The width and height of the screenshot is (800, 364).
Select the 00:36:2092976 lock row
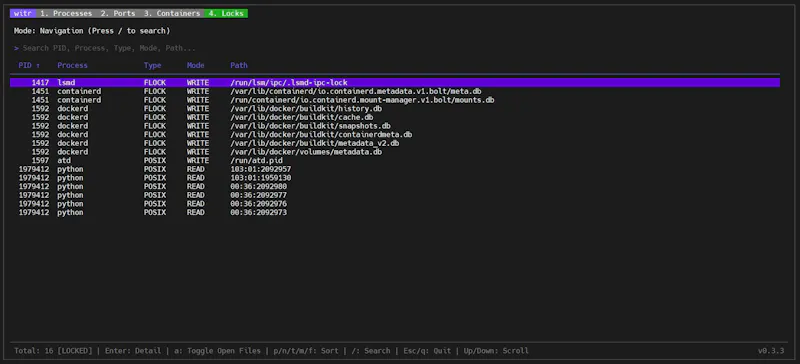(395, 204)
